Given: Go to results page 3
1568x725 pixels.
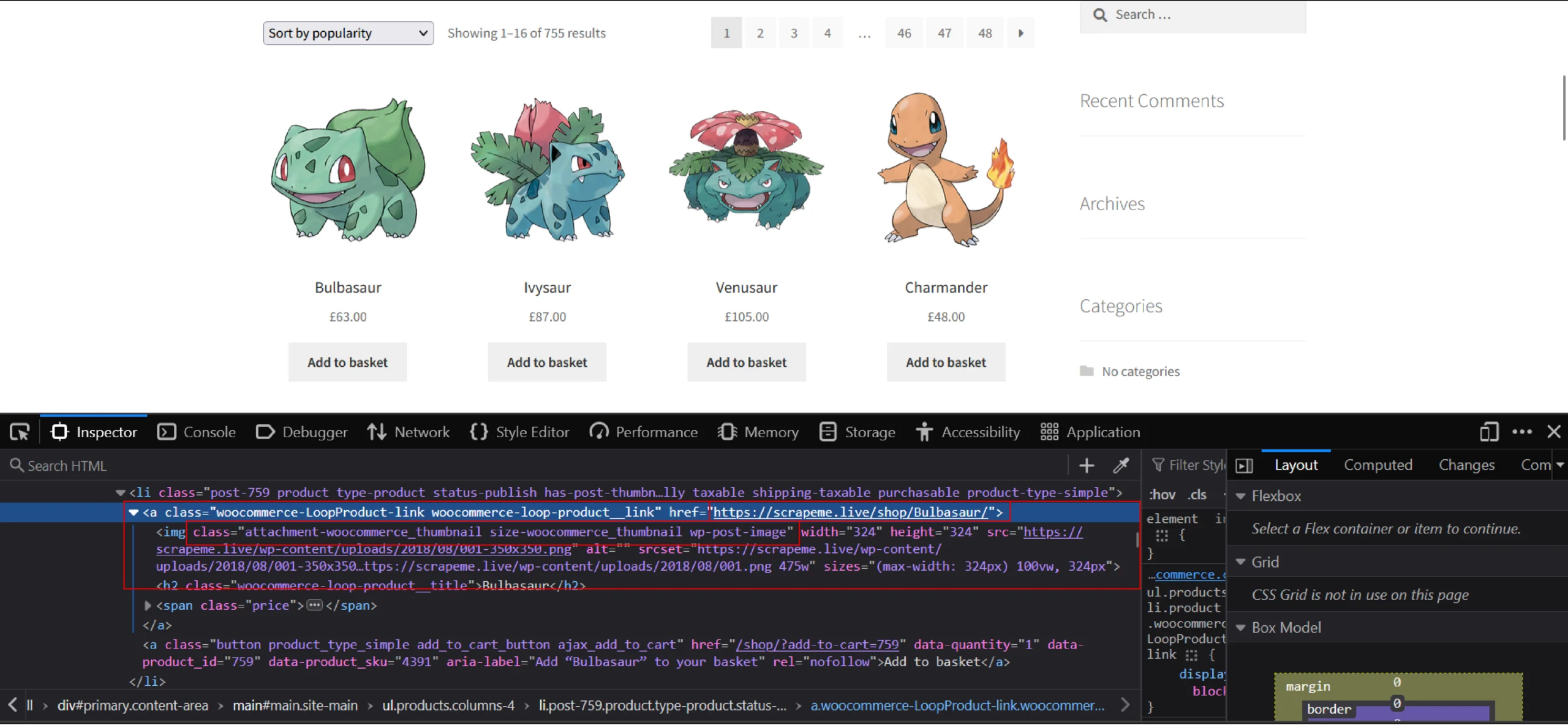Looking at the screenshot, I should [794, 33].
